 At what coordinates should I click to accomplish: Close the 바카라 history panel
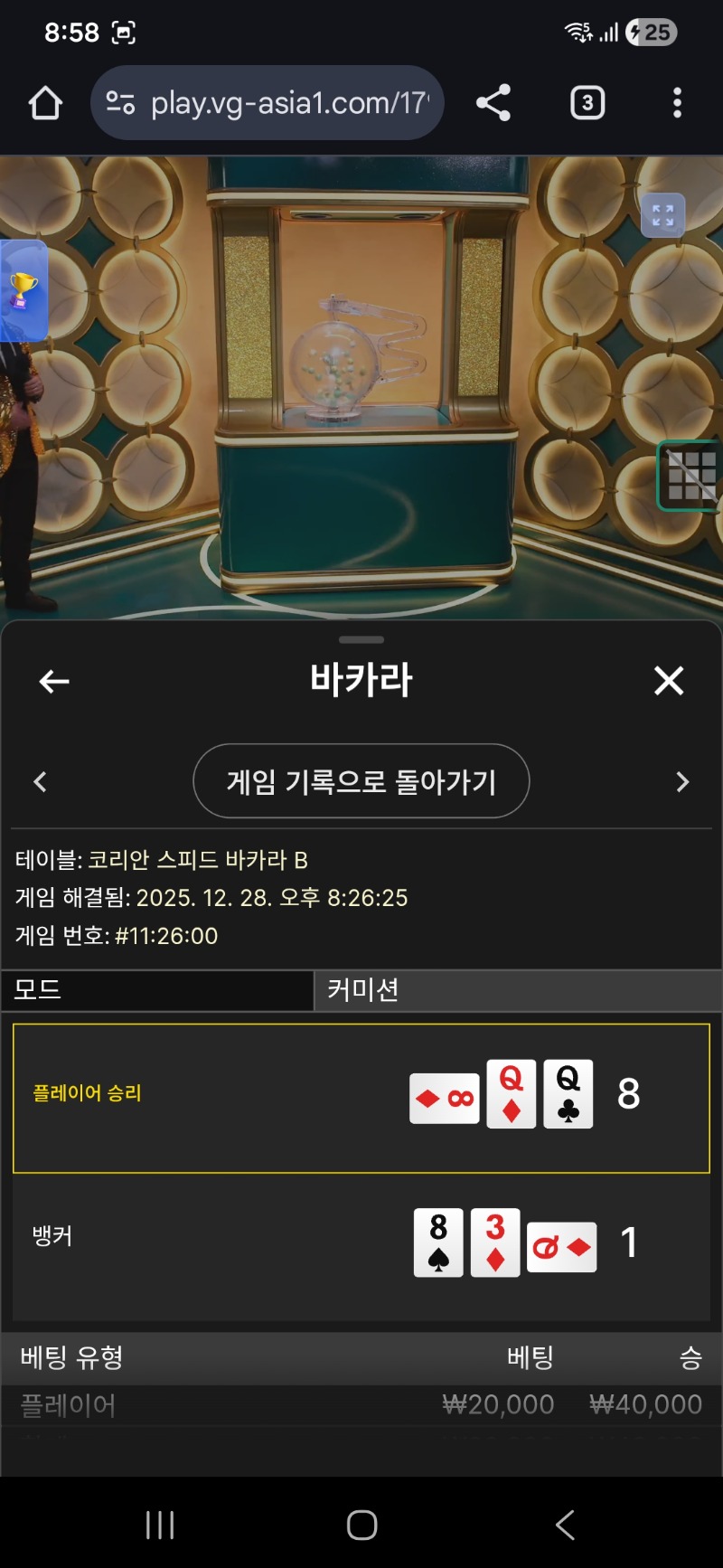click(669, 681)
